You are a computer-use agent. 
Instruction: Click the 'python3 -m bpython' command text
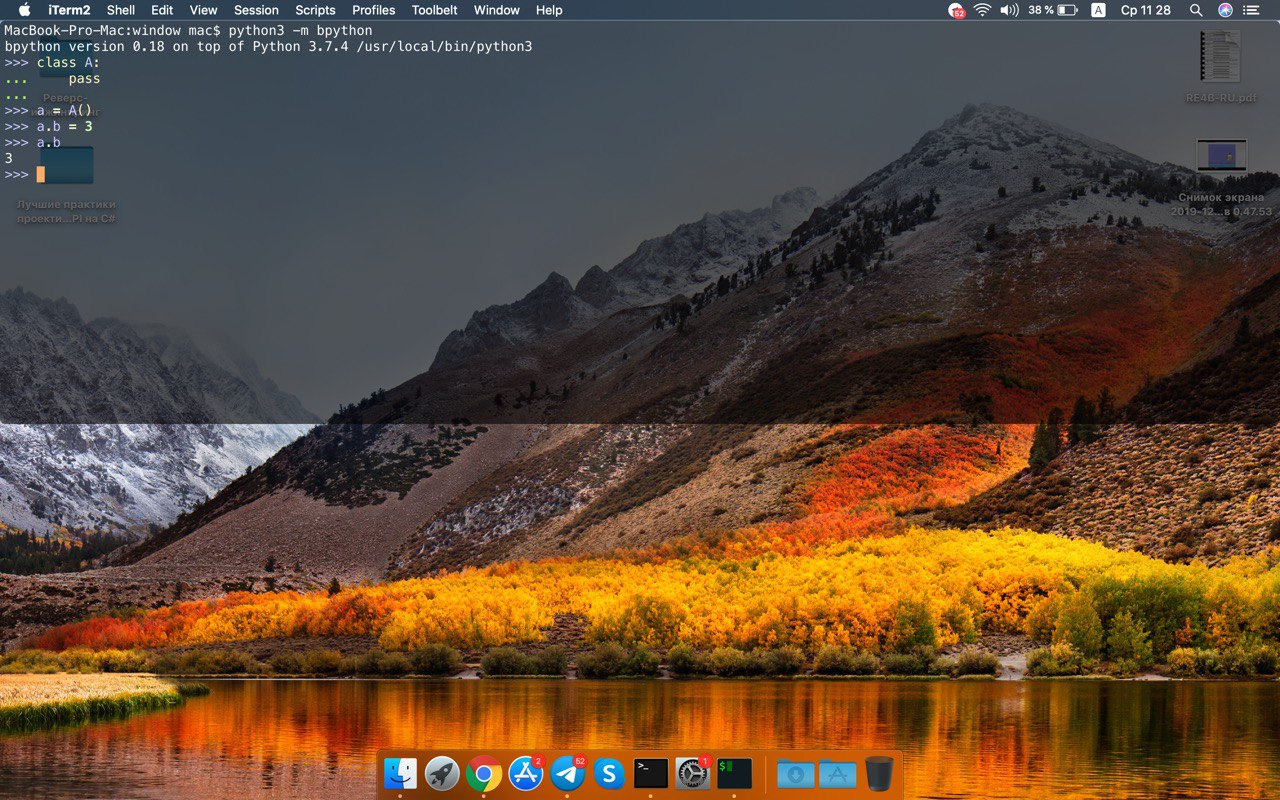[300, 31]
